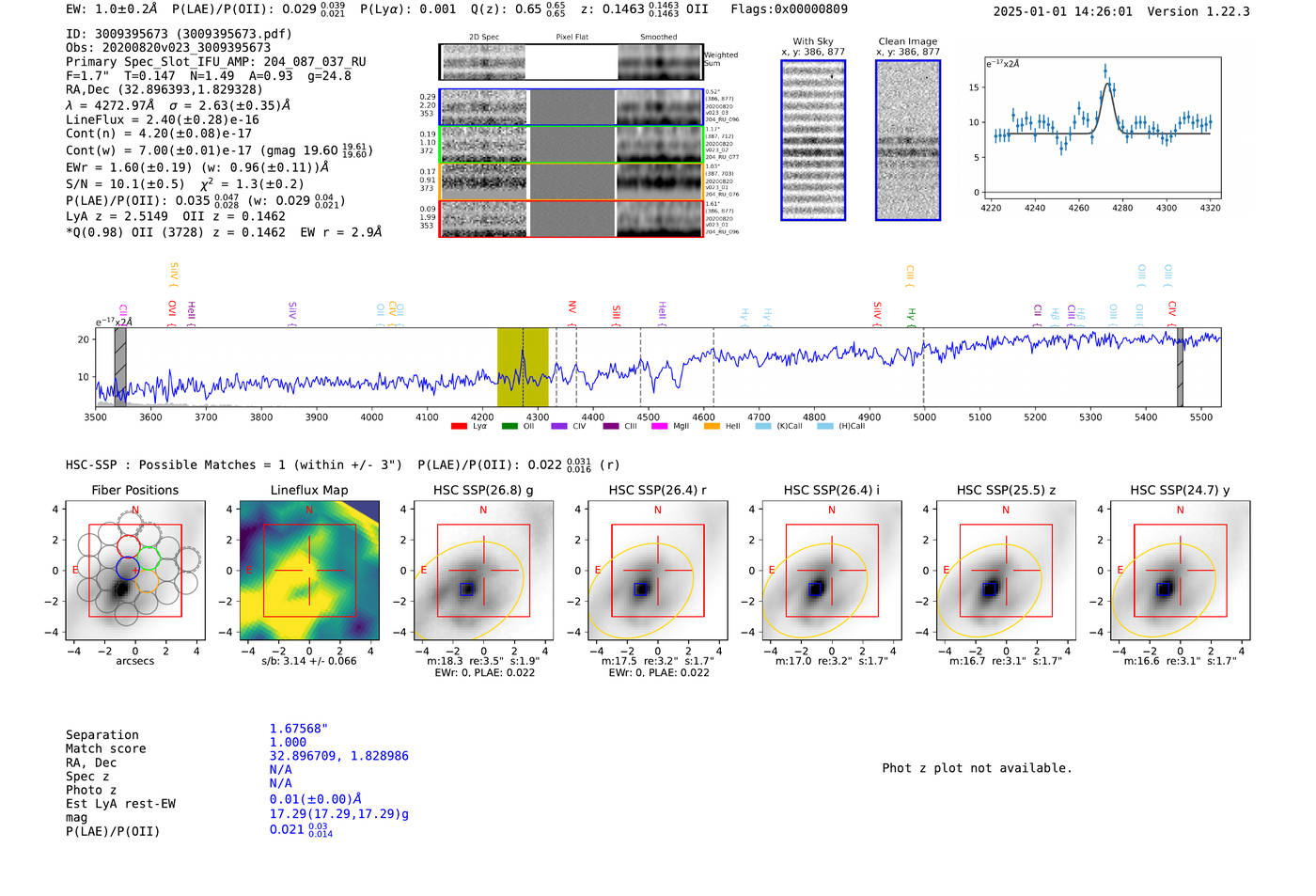
Task: Click the 'S/N = 10.1(±0.5)' value
Action: tap(125, 184)
